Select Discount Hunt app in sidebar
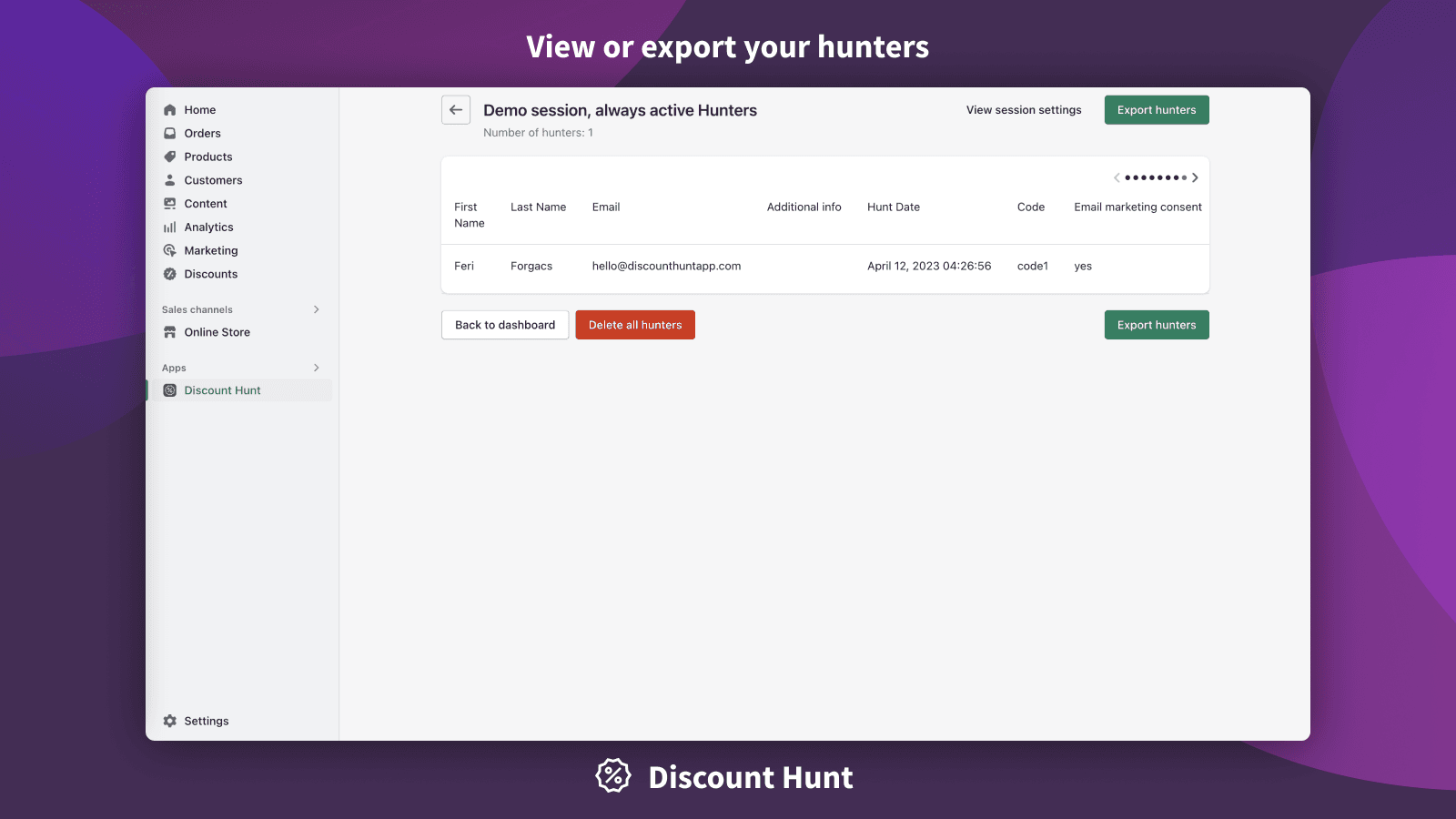 (x=222, y=390)
